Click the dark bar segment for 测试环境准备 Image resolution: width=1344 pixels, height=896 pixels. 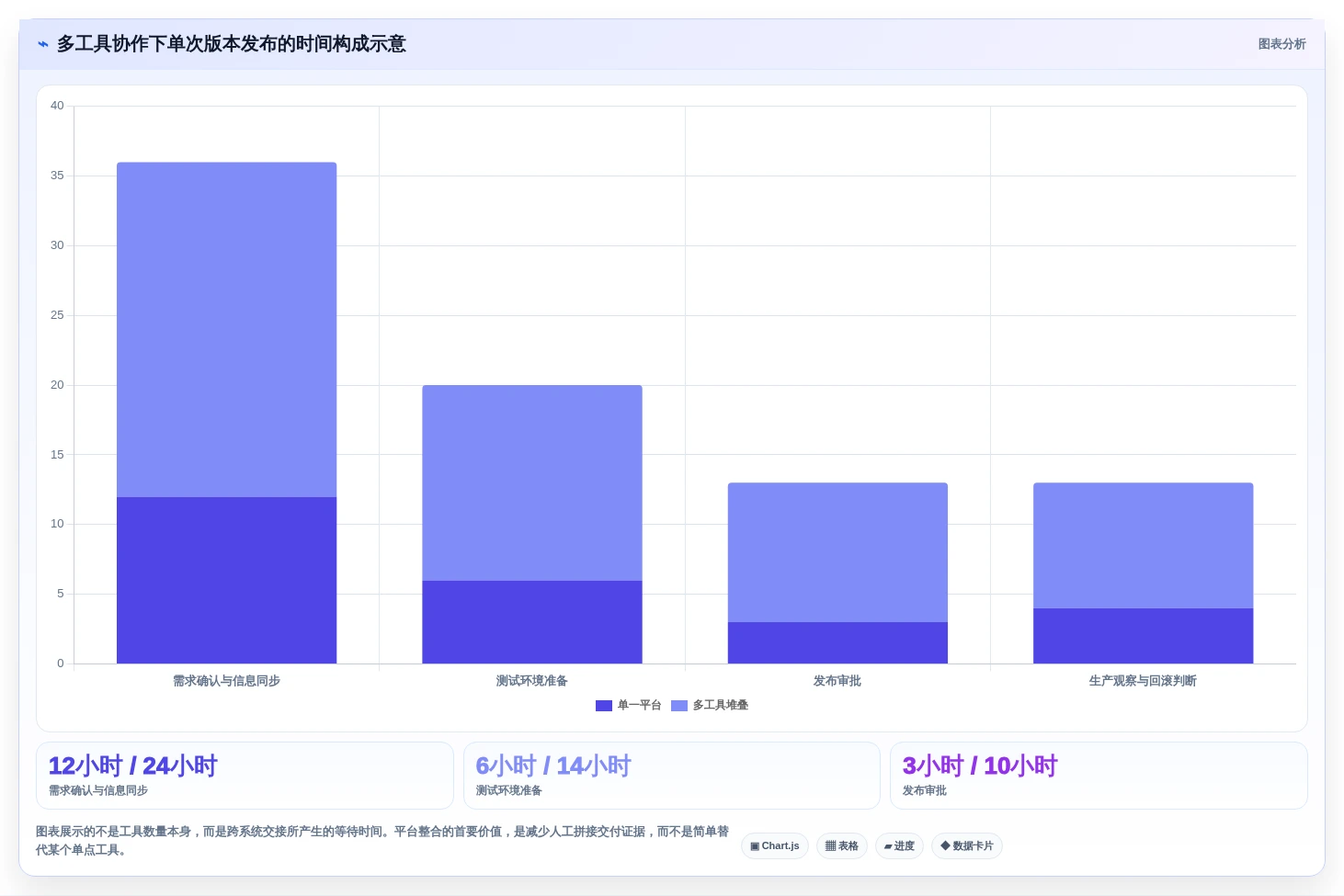tap(532, 622)
